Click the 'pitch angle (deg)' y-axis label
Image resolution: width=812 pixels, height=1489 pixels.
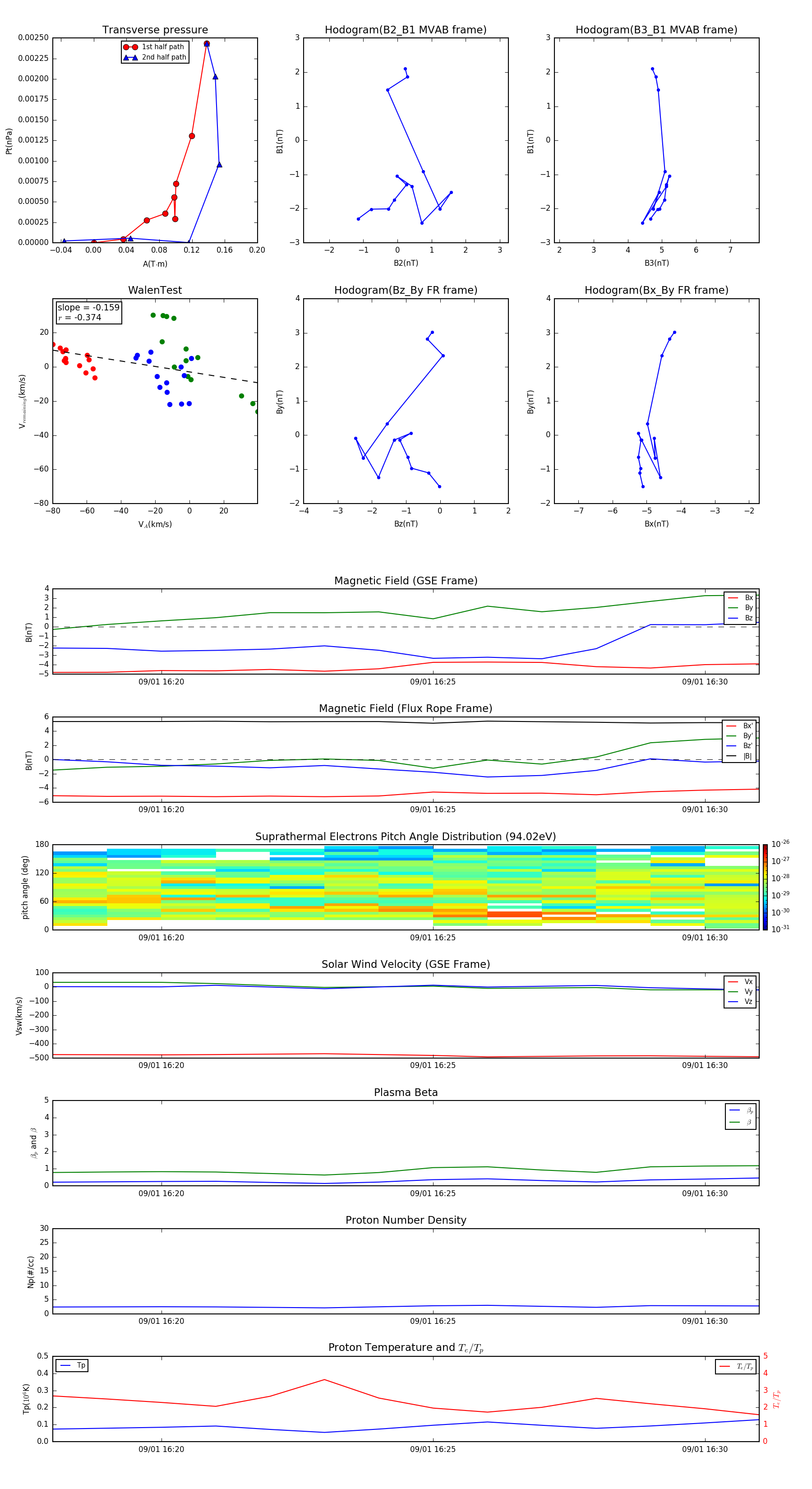[x=25, y=887]
